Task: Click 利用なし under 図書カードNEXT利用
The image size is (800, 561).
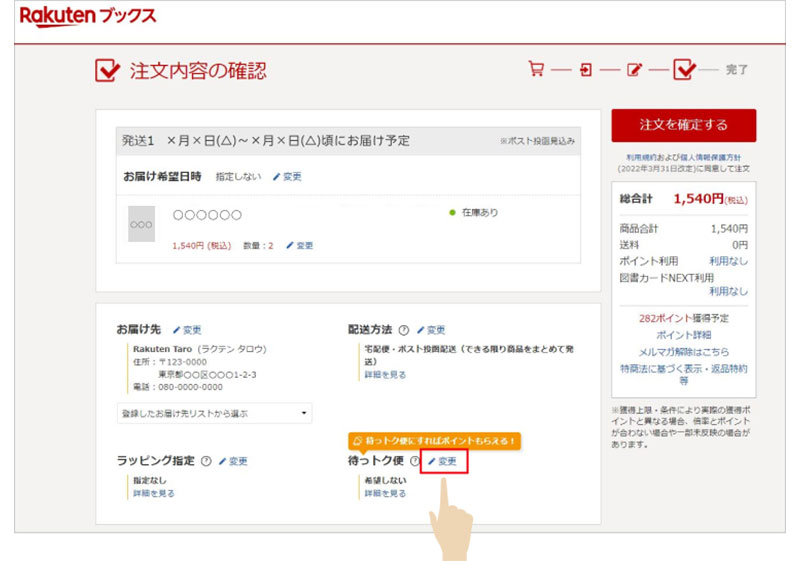Action: coord(729,291)
